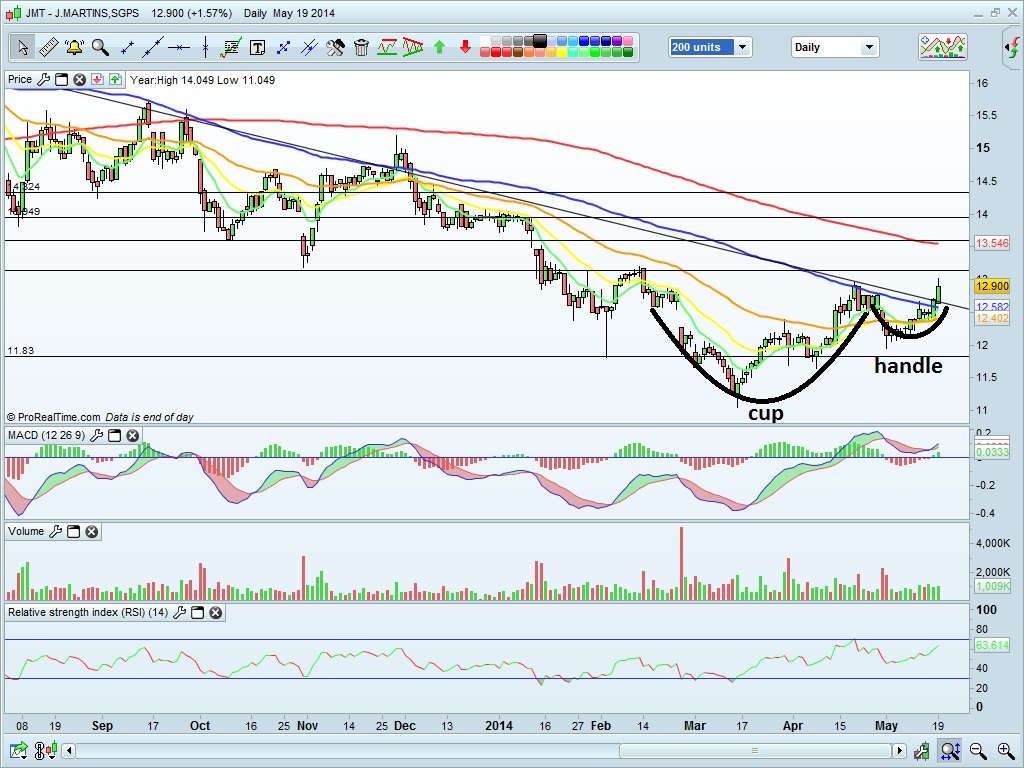Close the RSI indicator panel
1024x768 pixels.
(x=216, y=613)
